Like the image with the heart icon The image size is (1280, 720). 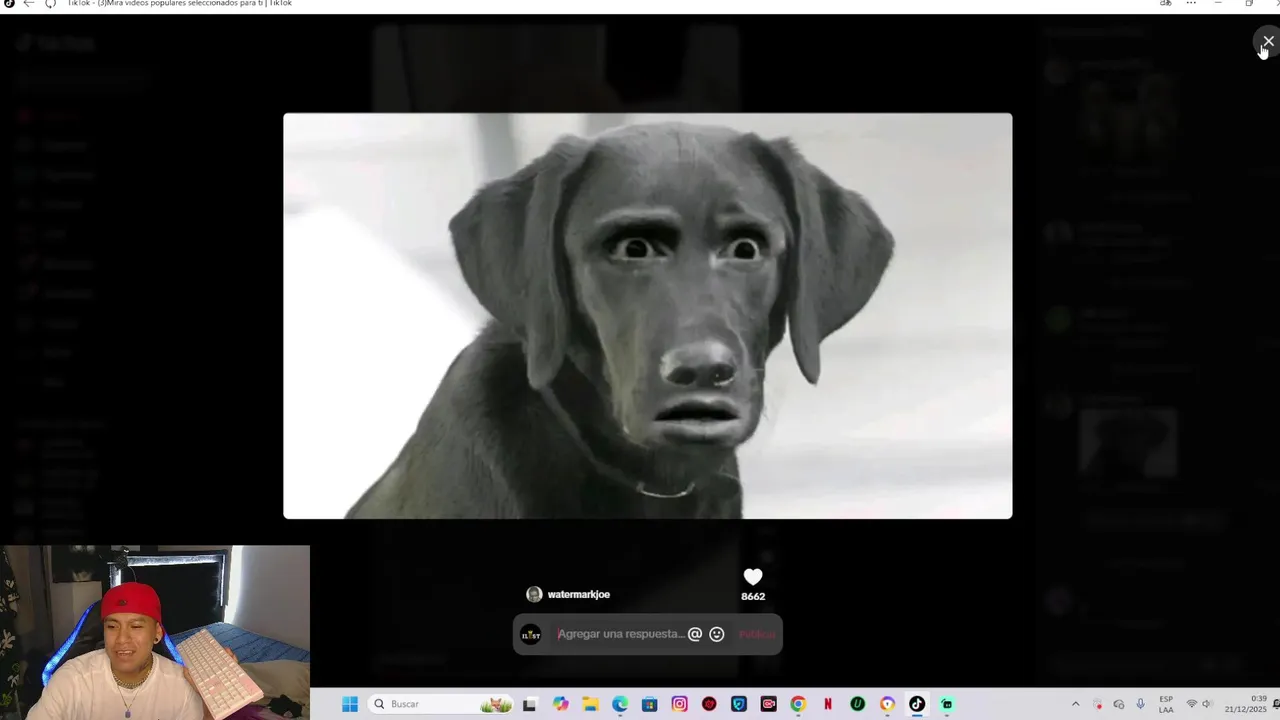tap(753, 577)
